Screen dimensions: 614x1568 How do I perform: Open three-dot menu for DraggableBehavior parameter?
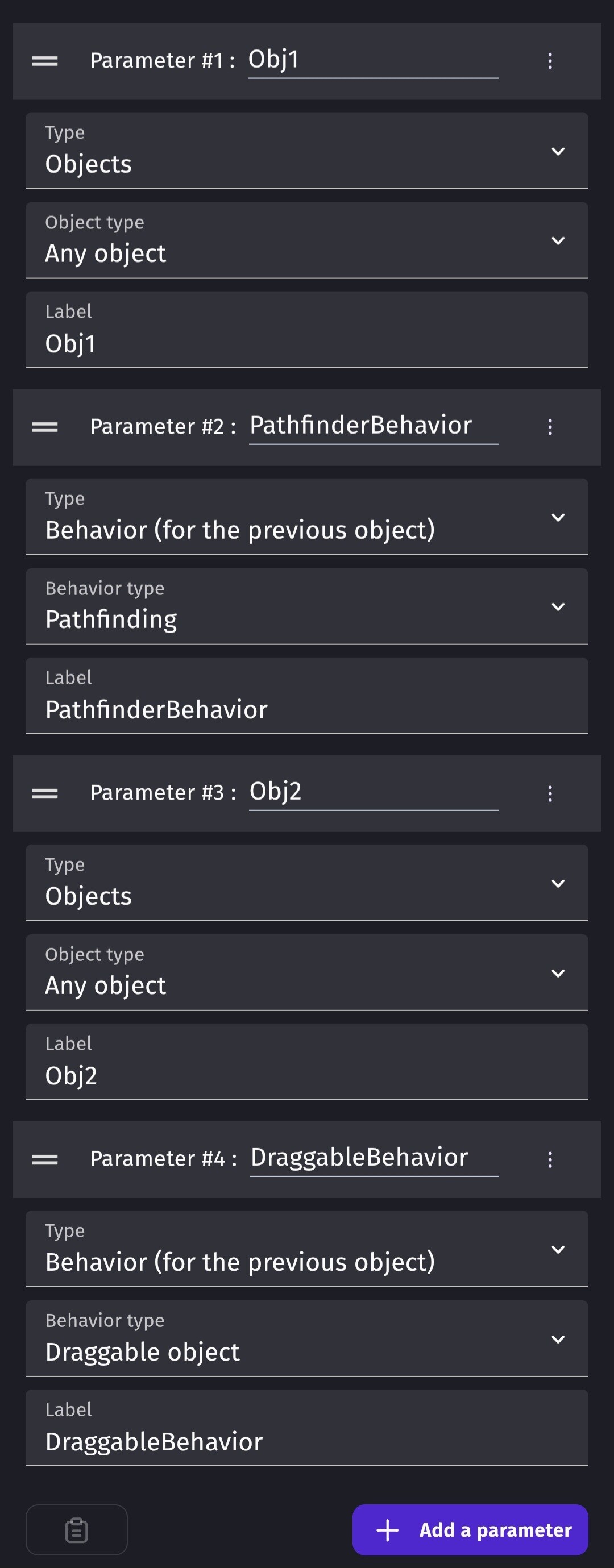click(x=549, y=1159)
